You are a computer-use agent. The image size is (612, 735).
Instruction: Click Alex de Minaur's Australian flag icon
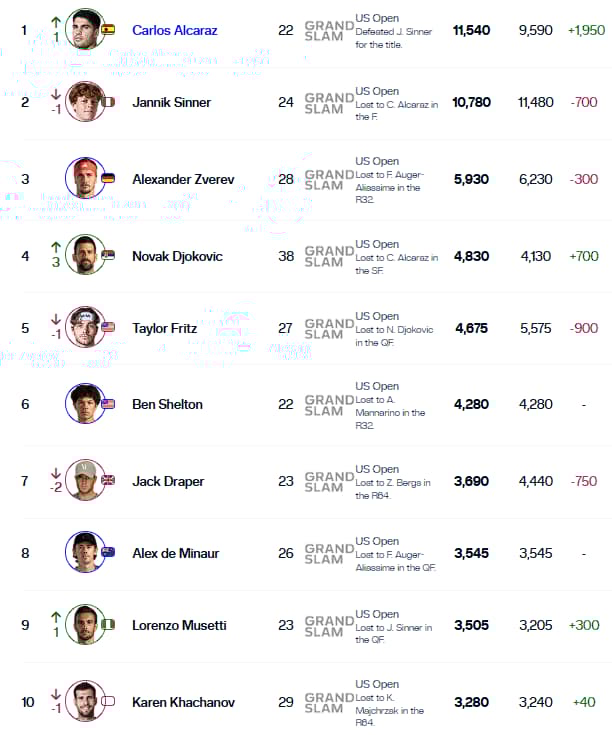click(x=108, y=552)
